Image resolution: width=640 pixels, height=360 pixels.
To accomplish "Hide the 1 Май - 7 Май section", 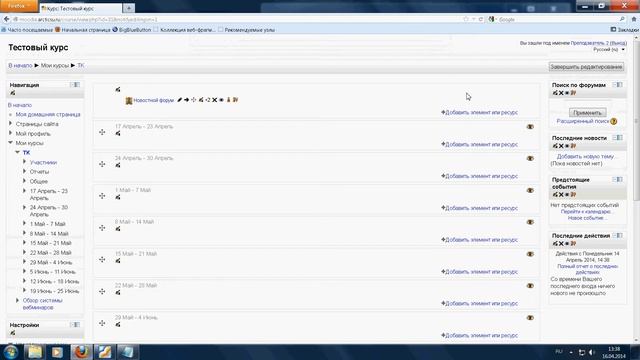I will point(530,191).
